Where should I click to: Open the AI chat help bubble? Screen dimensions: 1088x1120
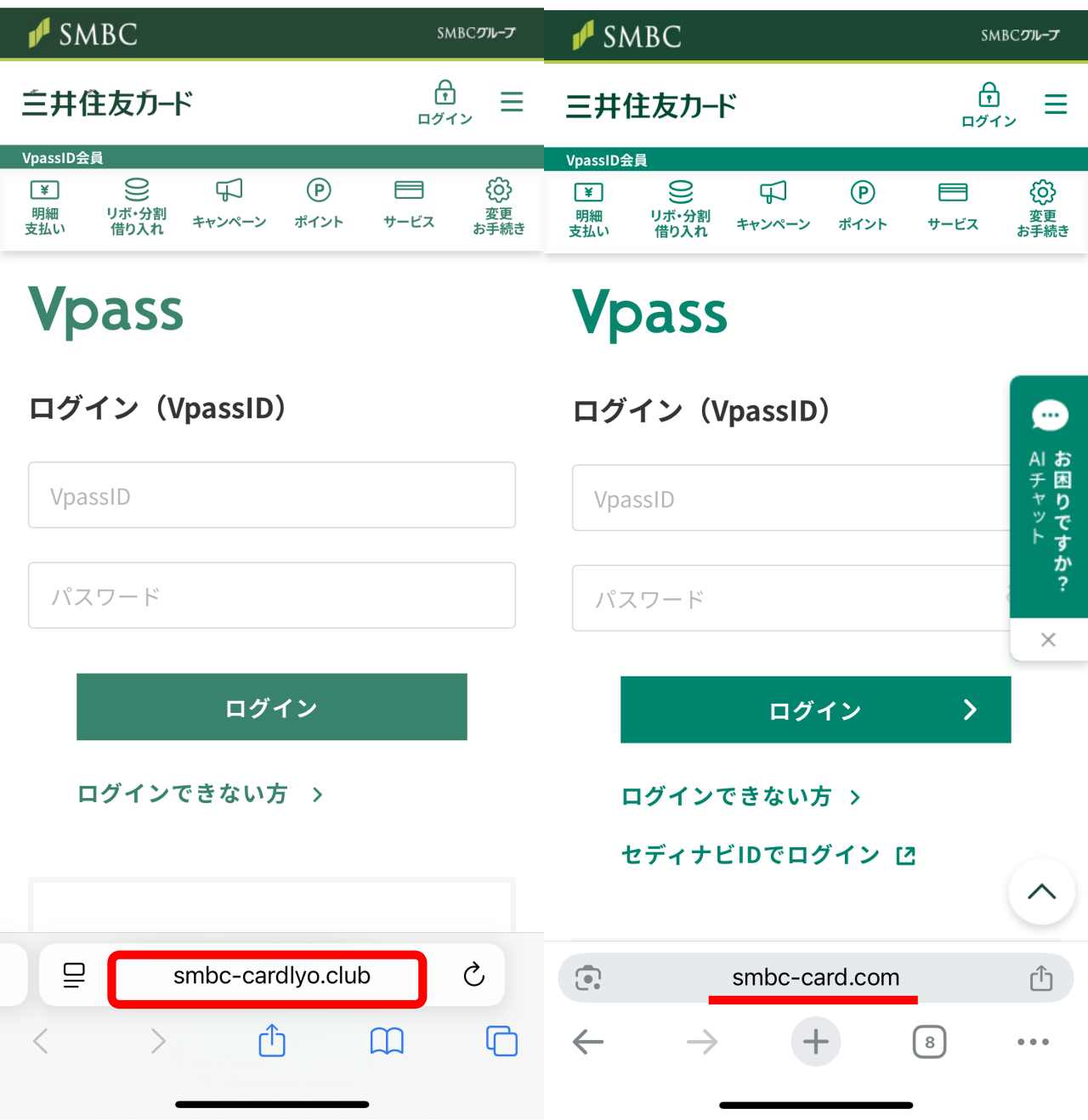pos(1049,496)
